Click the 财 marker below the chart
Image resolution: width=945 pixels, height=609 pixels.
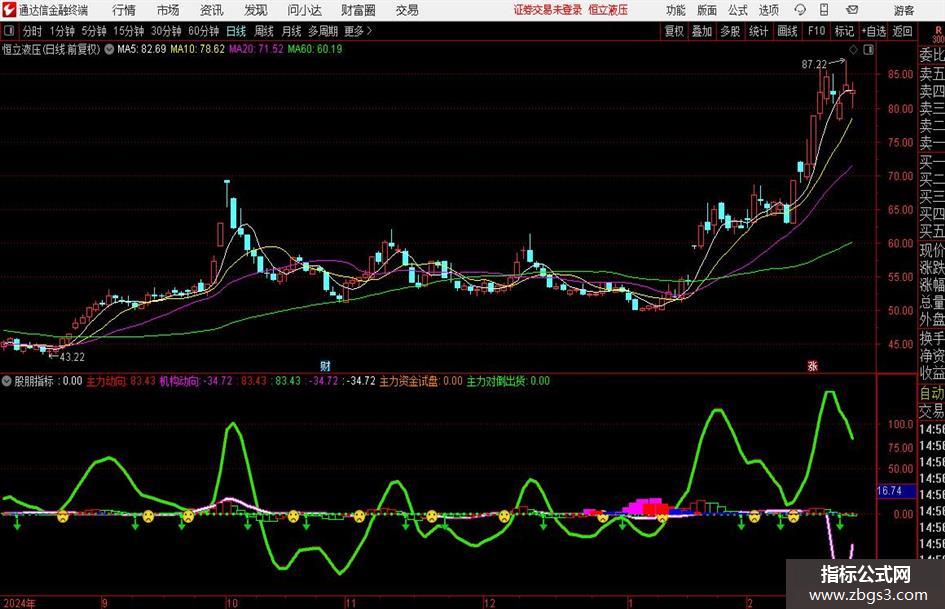tap(325, 365)
